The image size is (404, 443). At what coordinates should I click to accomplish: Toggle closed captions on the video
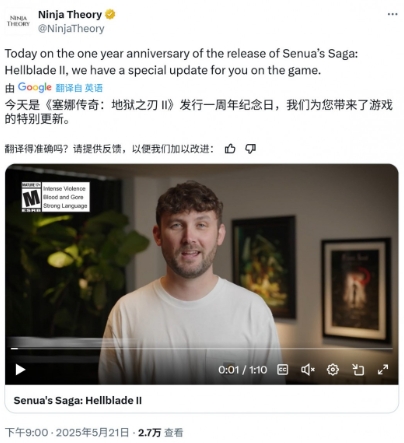click(283, 369)
